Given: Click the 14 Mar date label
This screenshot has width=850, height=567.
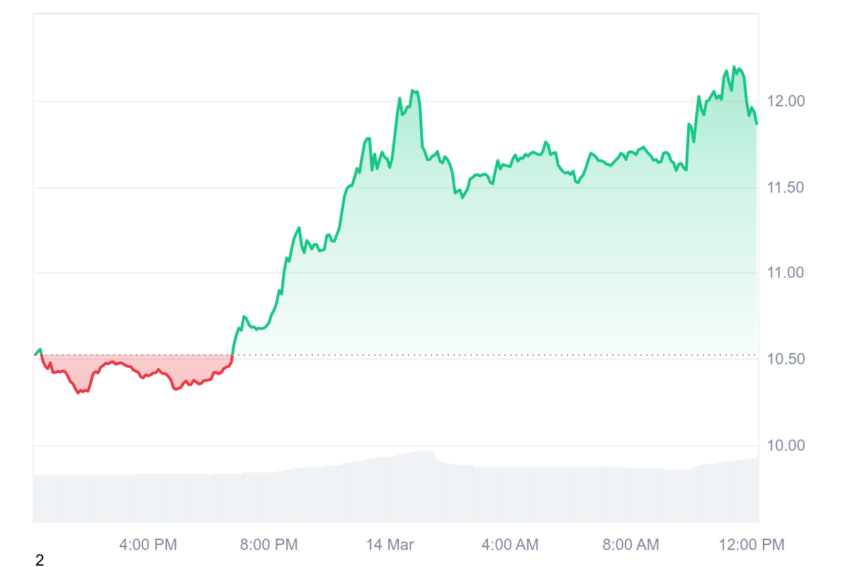Looking at the screenshot, I should coord(390,545).
